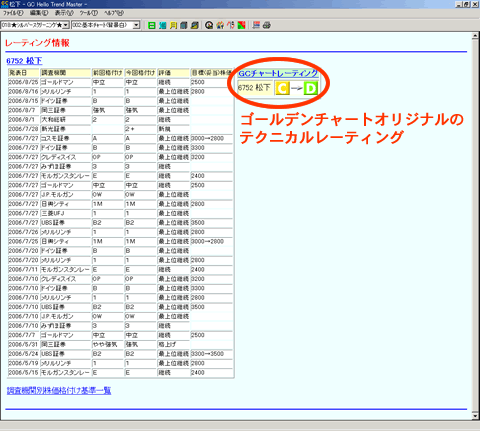
Task: Click the 2006/8/1 date cell
Action: pos(23,120)
